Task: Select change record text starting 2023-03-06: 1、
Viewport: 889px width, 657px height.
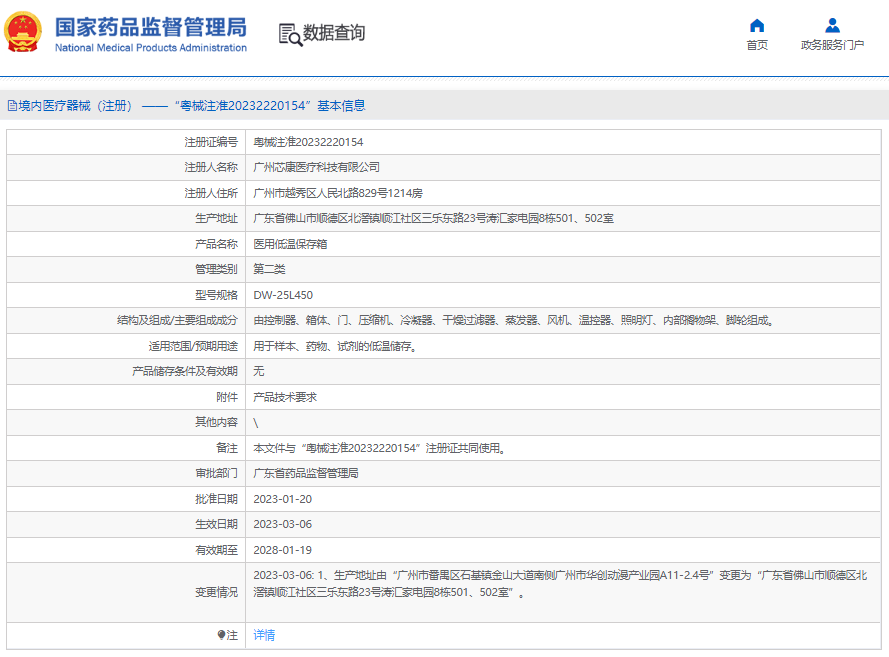Action: [560, 584]
